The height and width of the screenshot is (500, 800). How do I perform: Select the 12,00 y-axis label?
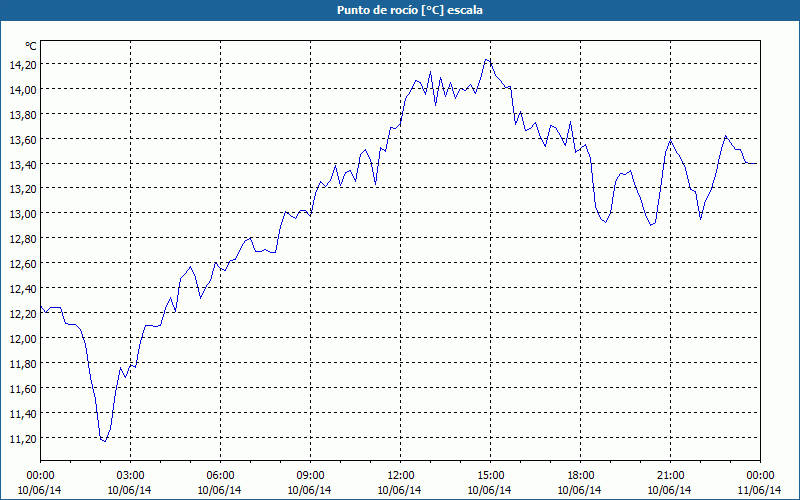[x=23, y=339]
